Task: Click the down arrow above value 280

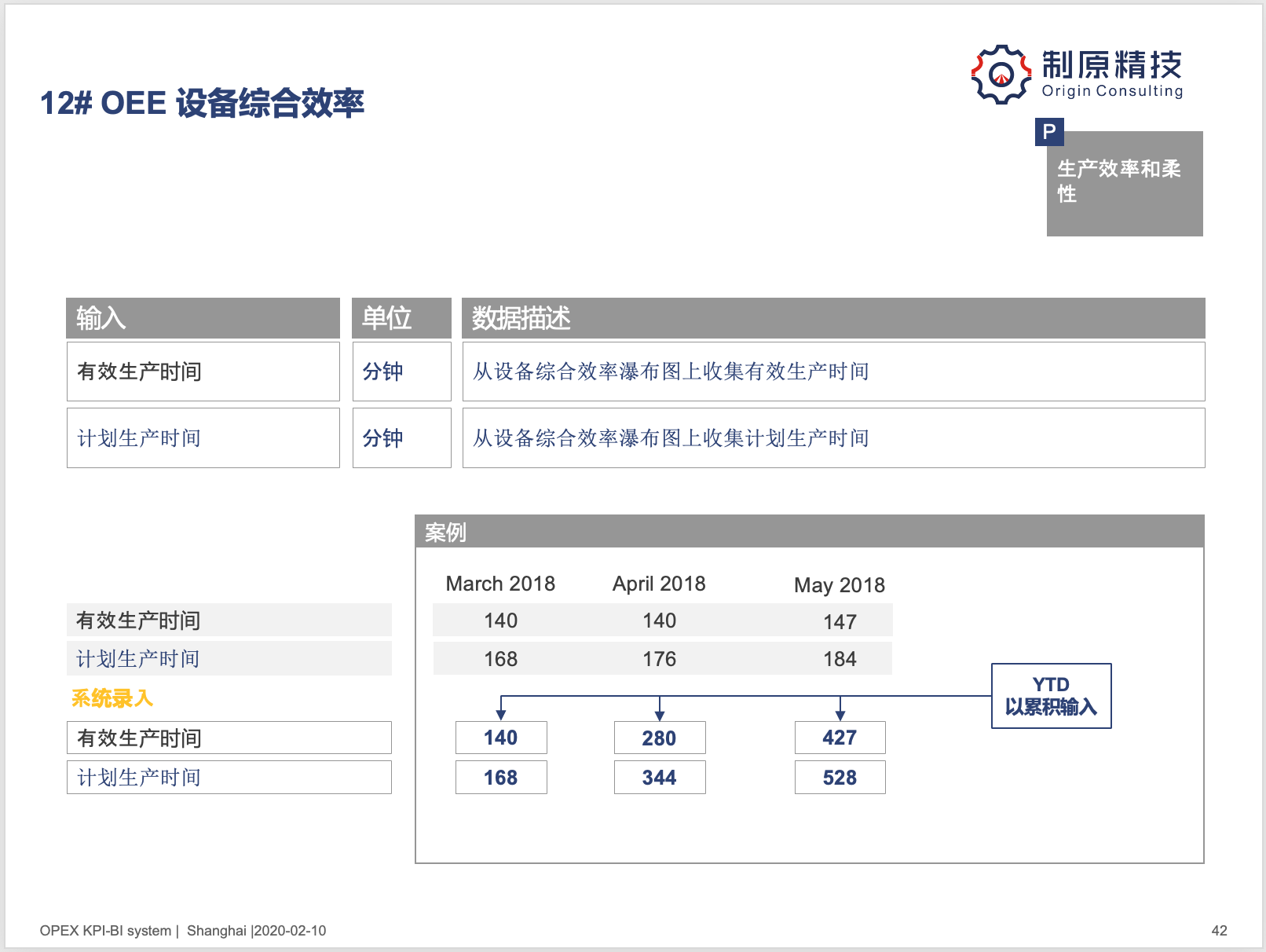Action: [660, 713]
